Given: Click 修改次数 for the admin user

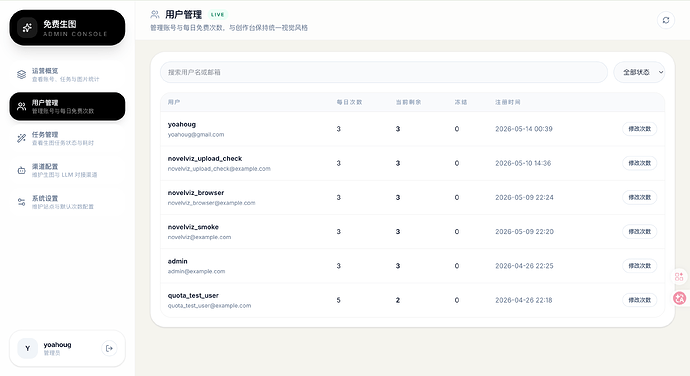Looking at the screenshot, I should [639, 266].
